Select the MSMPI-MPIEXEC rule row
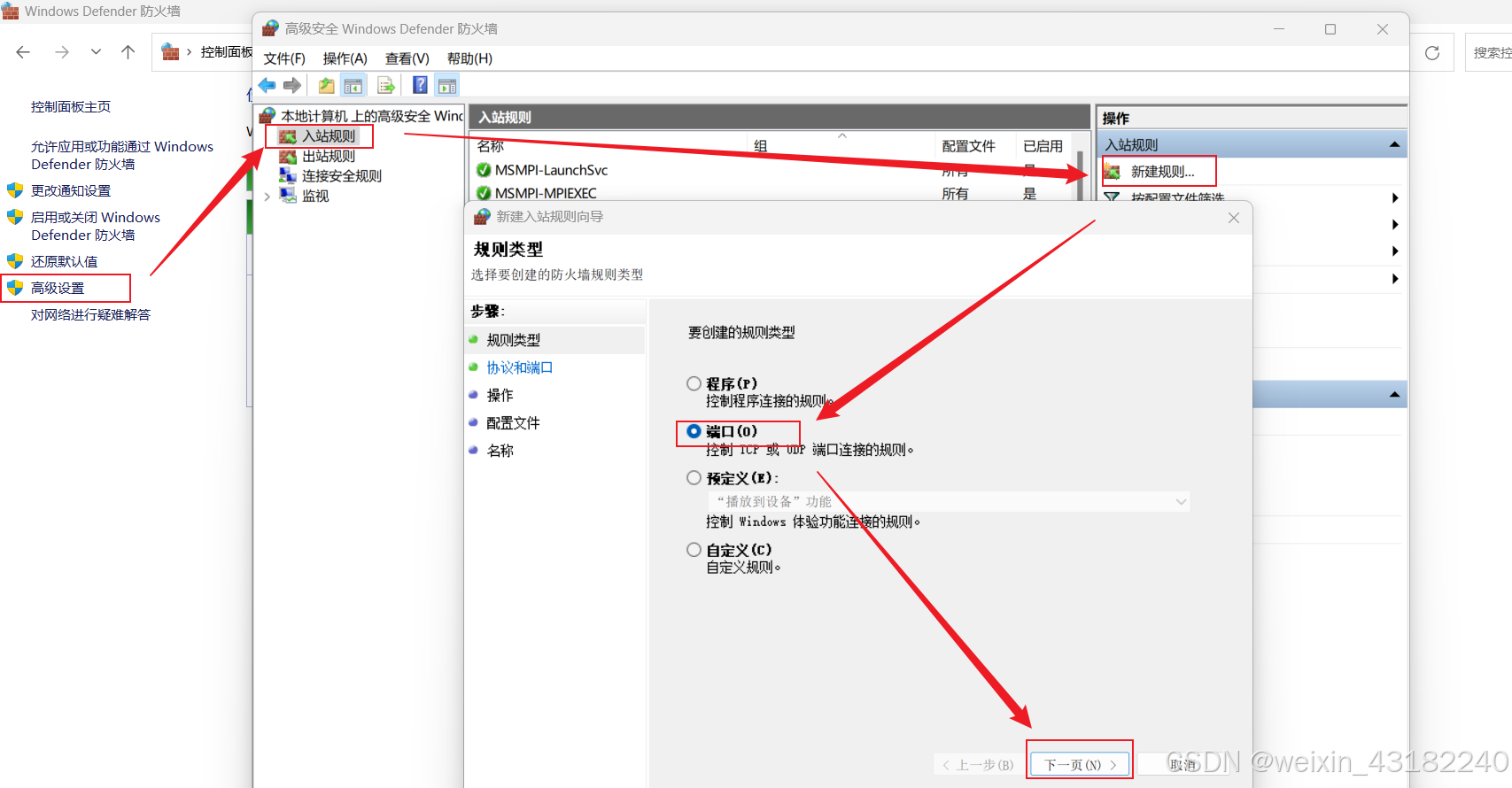Screen dimensions: 1512x788 pos(771,193)
